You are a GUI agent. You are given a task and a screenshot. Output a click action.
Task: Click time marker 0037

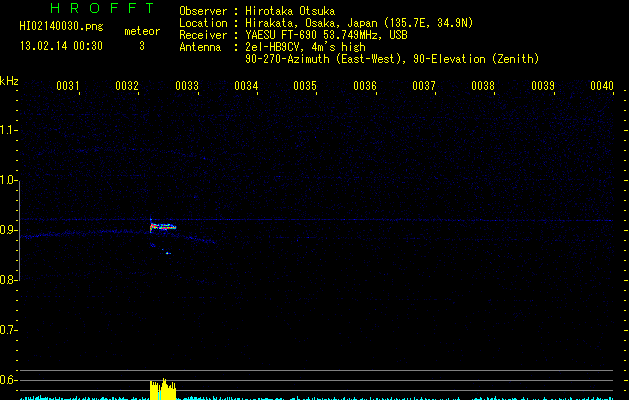coord(424,85)
